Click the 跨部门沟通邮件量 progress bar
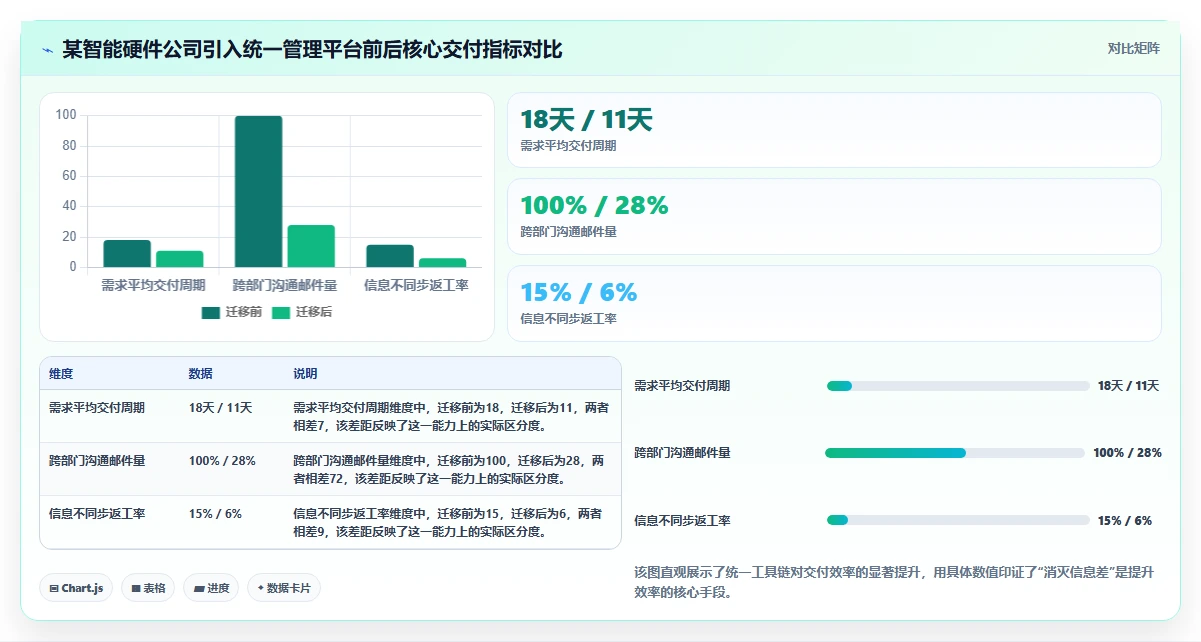This screenshot has height=642, width=1201. click(955, 453)
